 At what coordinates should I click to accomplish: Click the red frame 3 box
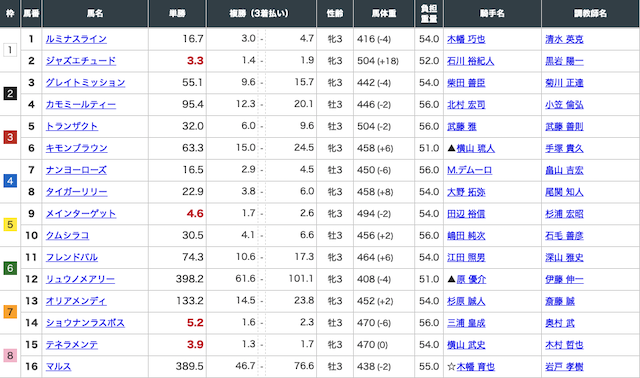click(10, 137)
